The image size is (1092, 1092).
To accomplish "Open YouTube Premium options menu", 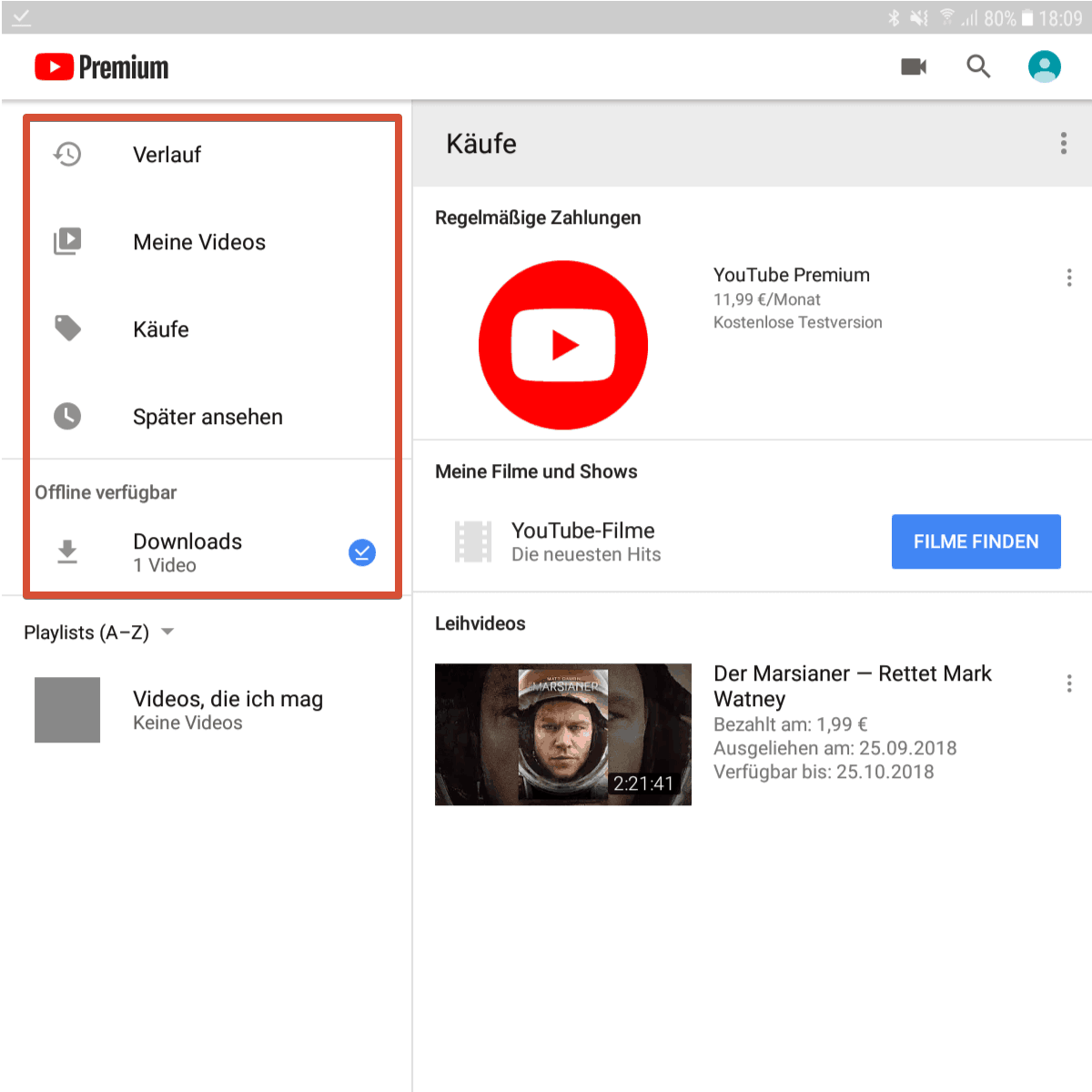I will (1069, 278).
